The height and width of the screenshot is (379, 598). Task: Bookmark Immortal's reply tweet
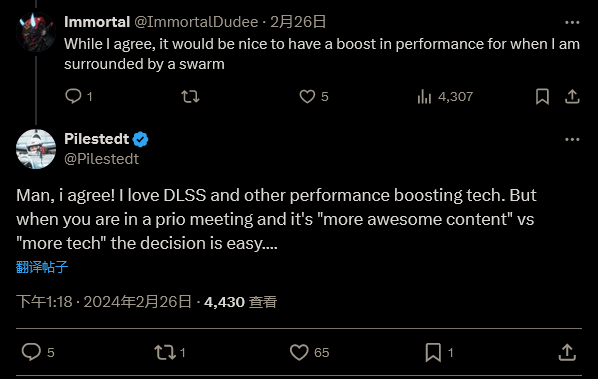pos(542,96)
